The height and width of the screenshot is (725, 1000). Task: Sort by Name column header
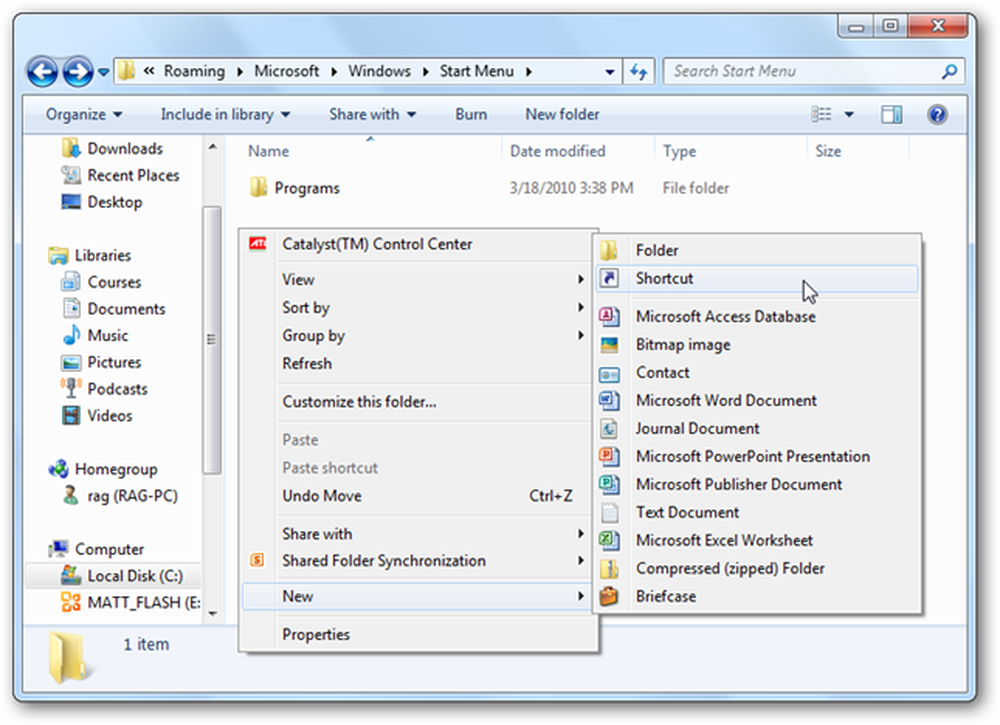coord(268,152)
